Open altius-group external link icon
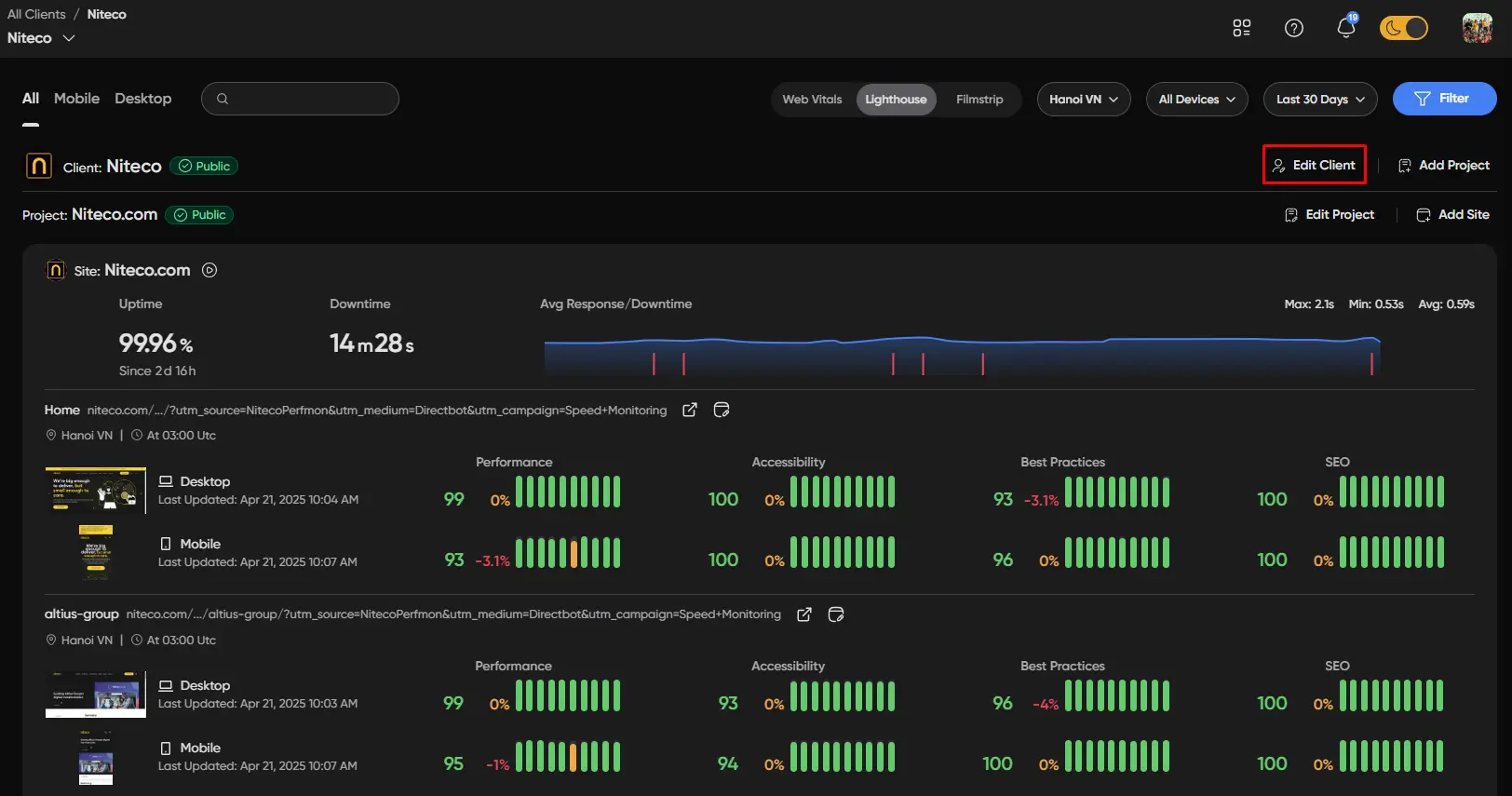 [804, 614]
